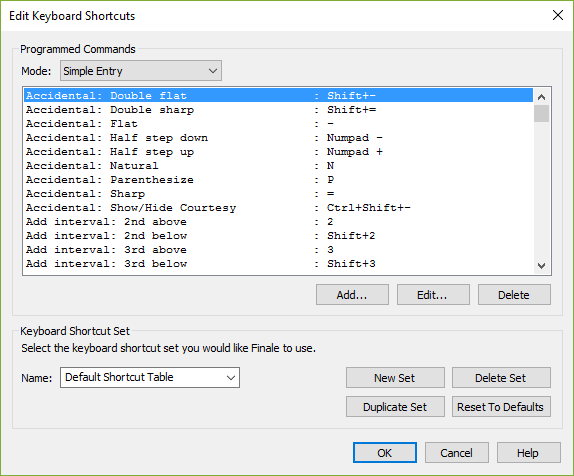Click Reset To Defaults
The height and width of the screenshot is (476, 574).
pos(501,406)
